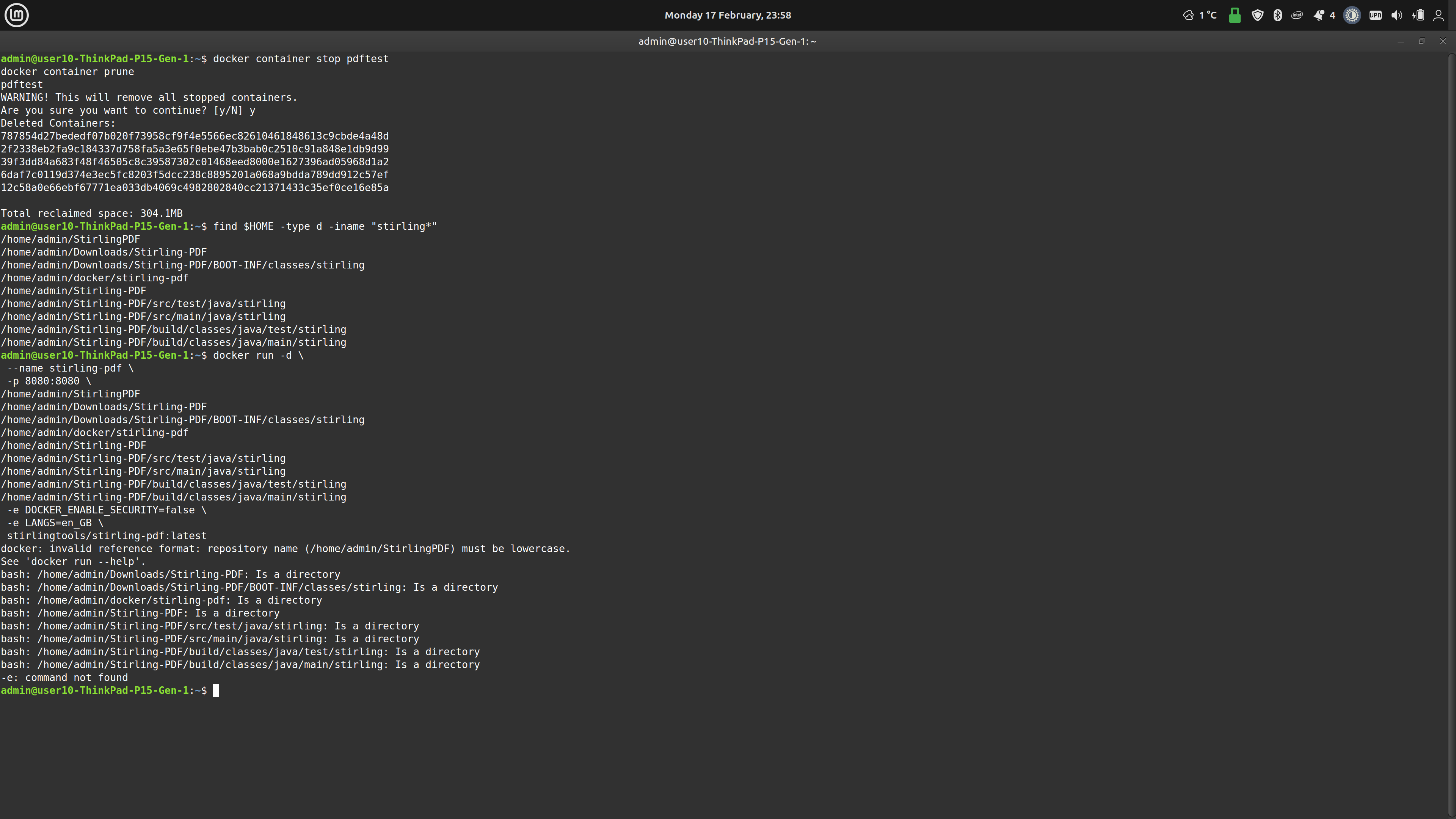Image resolution: width=1456 pixels, height=819 pixels.
Task: Open the user account applet
Action: pyautogui.click(x=1439, y=15)
